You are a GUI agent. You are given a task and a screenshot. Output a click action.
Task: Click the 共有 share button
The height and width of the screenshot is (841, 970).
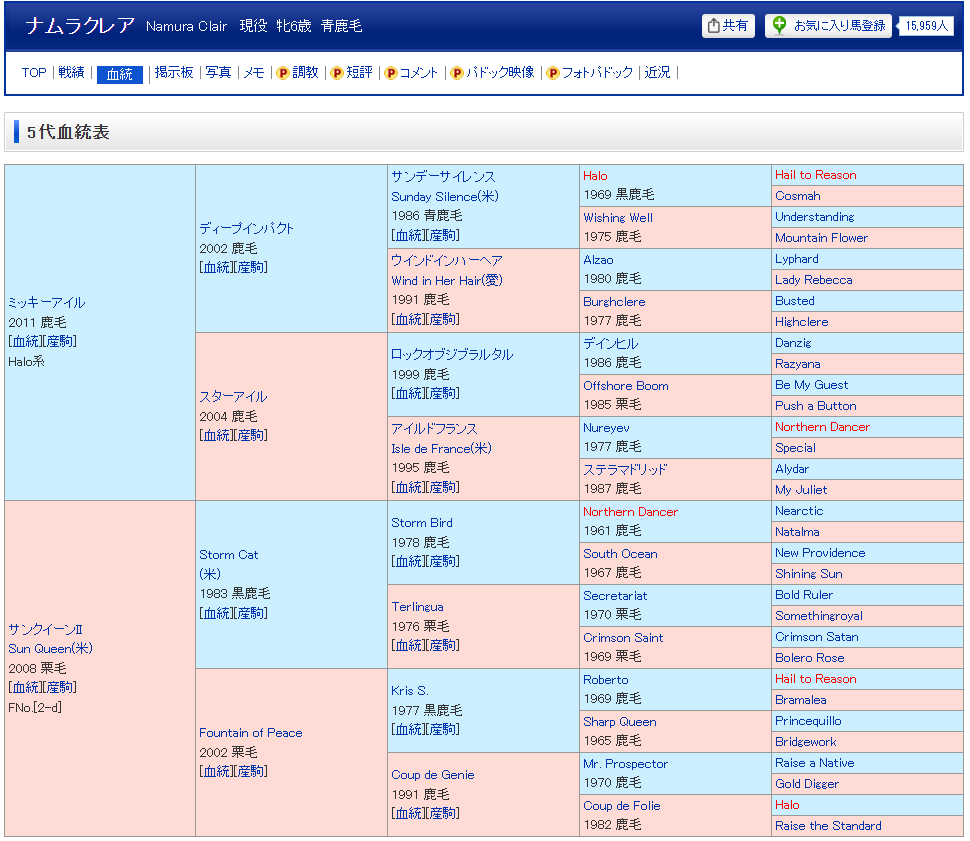(728, 26)
